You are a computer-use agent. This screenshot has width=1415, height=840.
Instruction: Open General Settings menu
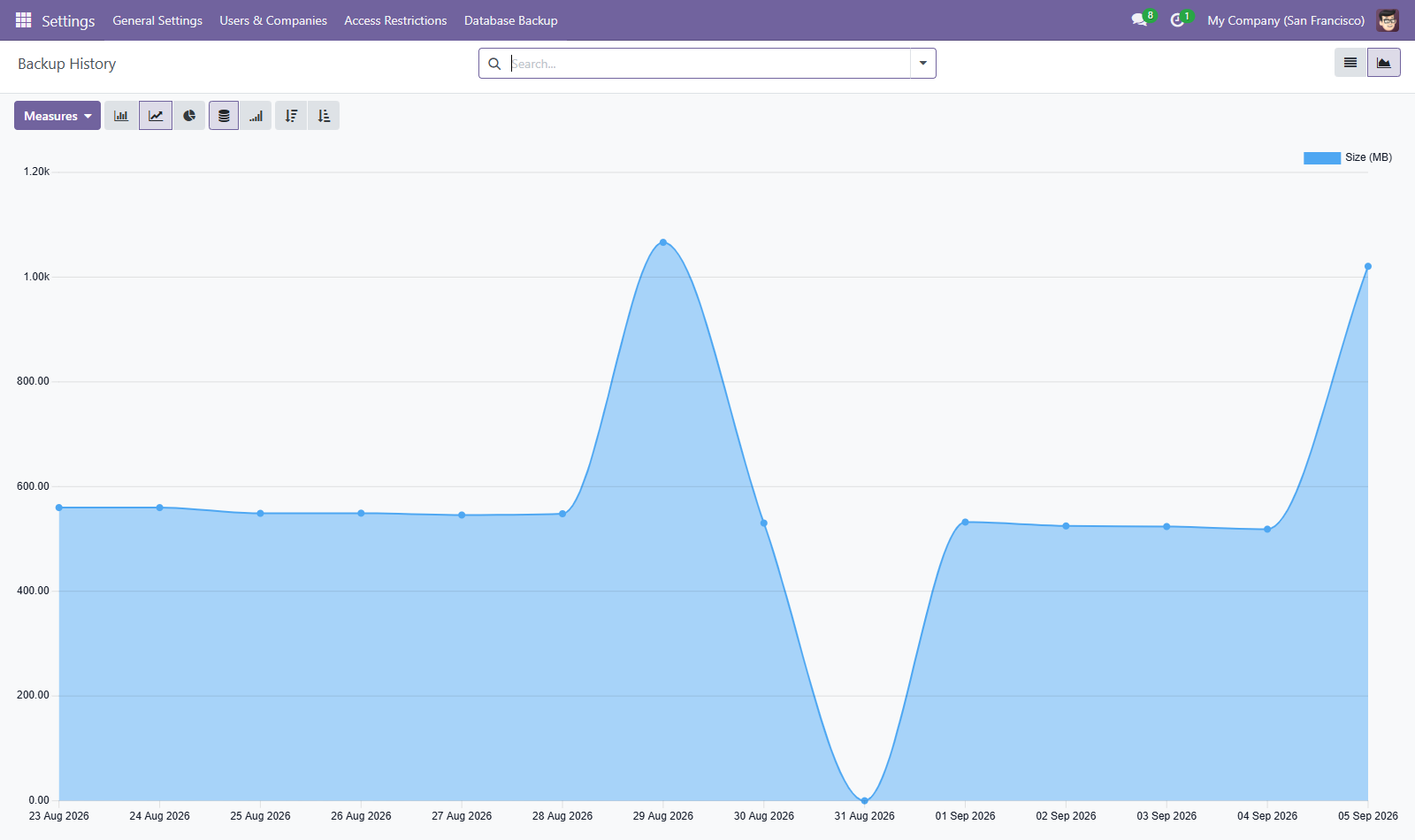(x=157, y=20)
